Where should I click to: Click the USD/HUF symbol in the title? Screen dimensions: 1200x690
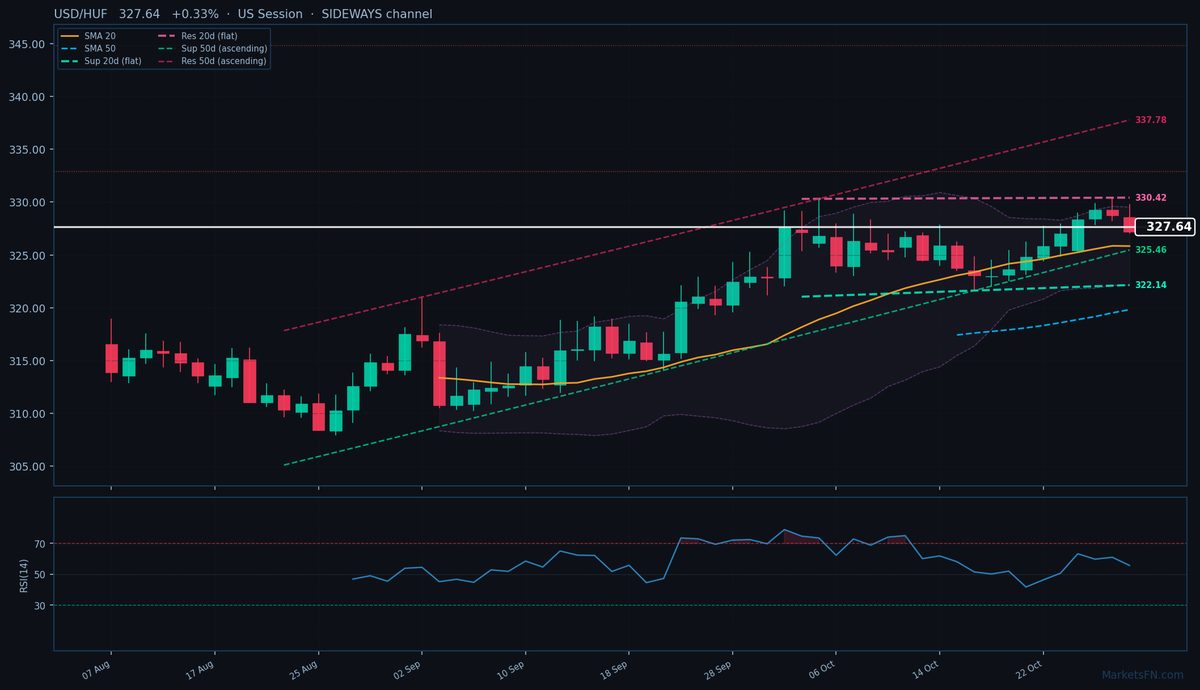[82, 14]
